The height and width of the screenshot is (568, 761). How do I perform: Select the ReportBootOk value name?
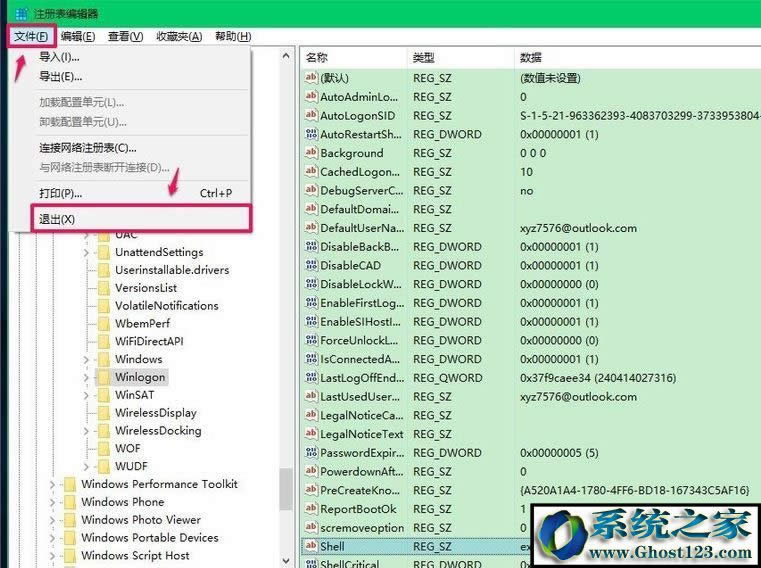[x=358, y=509]
